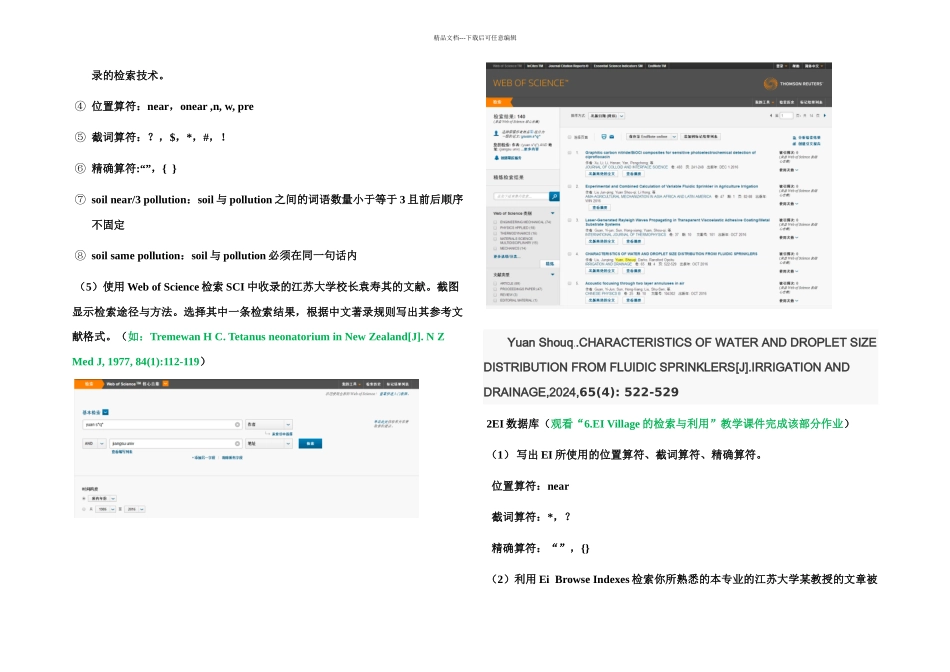Click blue chevron icon next to 基本检索
This screenshot has width=950, height=672.
tap(105, 412)
